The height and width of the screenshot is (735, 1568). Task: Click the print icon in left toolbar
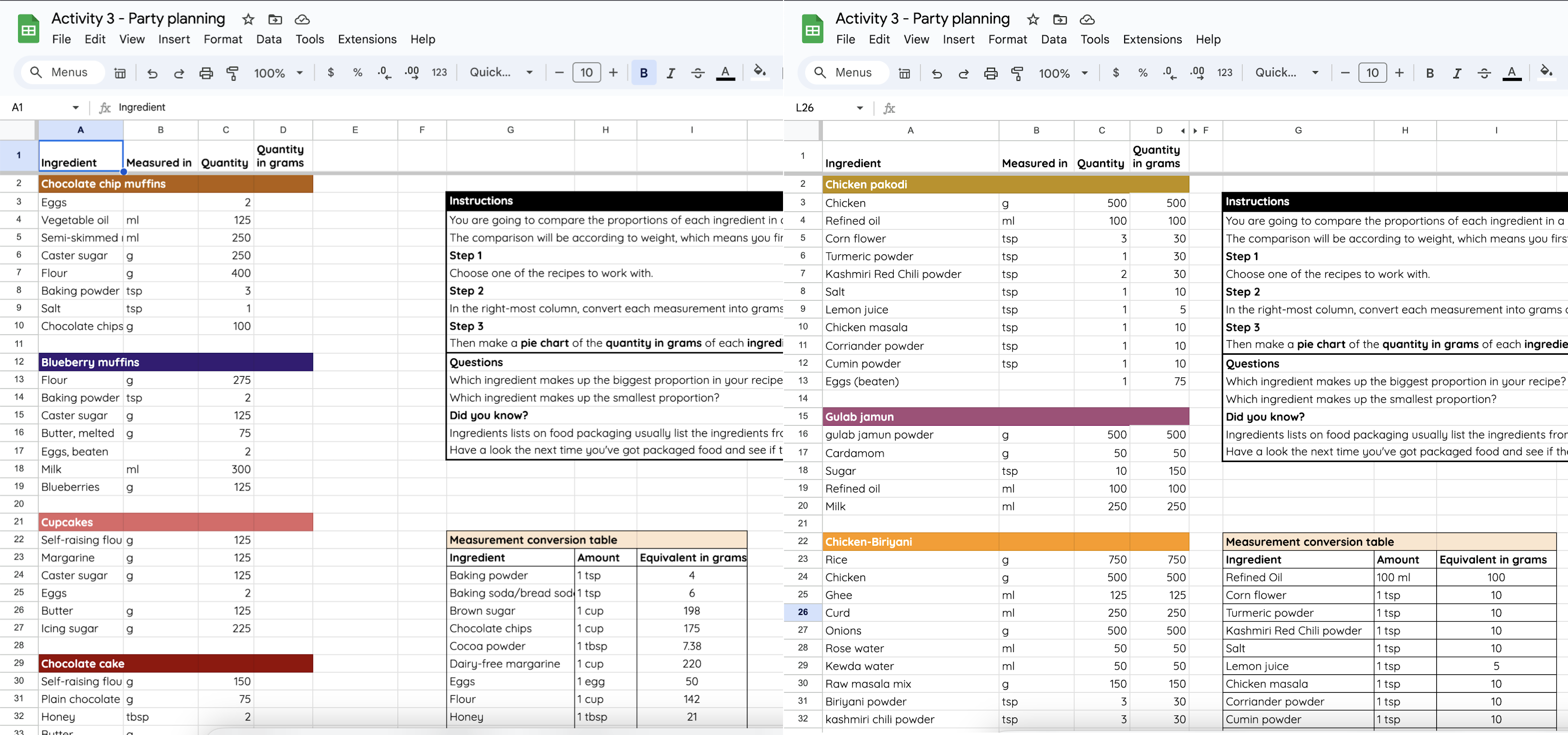pyautogui.click(x=206, y=73)
